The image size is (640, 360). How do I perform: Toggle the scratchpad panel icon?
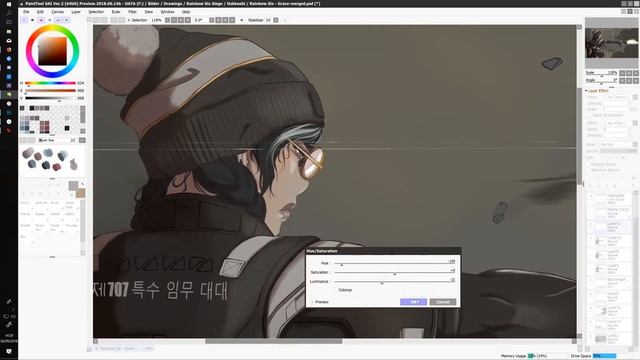(x=67, y=20)
